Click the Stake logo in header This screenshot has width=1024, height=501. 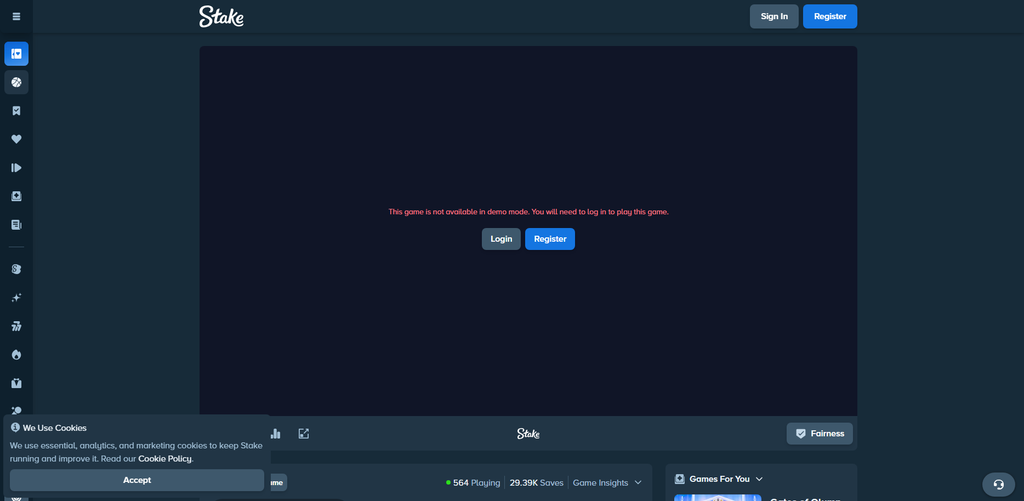click(221, 17)
